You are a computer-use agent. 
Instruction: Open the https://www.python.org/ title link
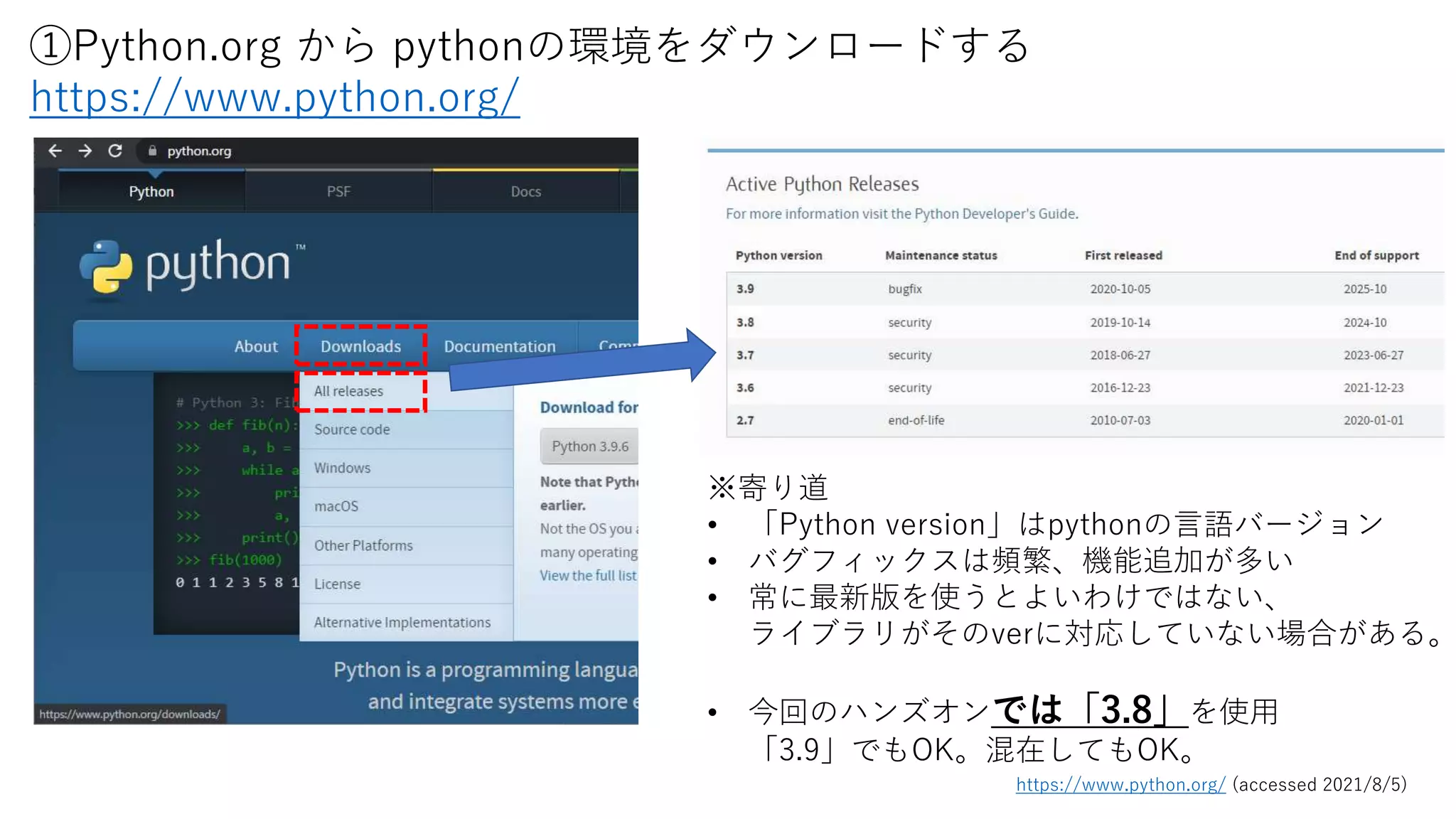point(275,97)
